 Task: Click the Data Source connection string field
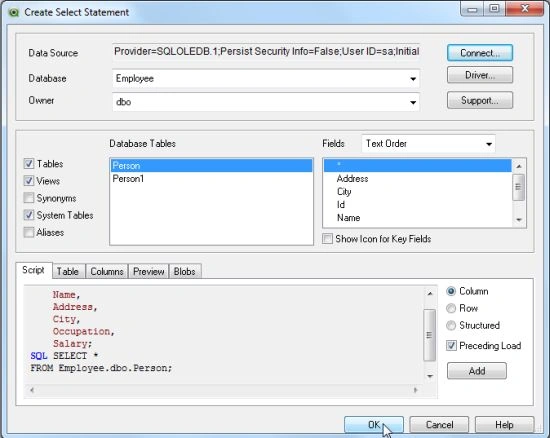coord(266,52)
